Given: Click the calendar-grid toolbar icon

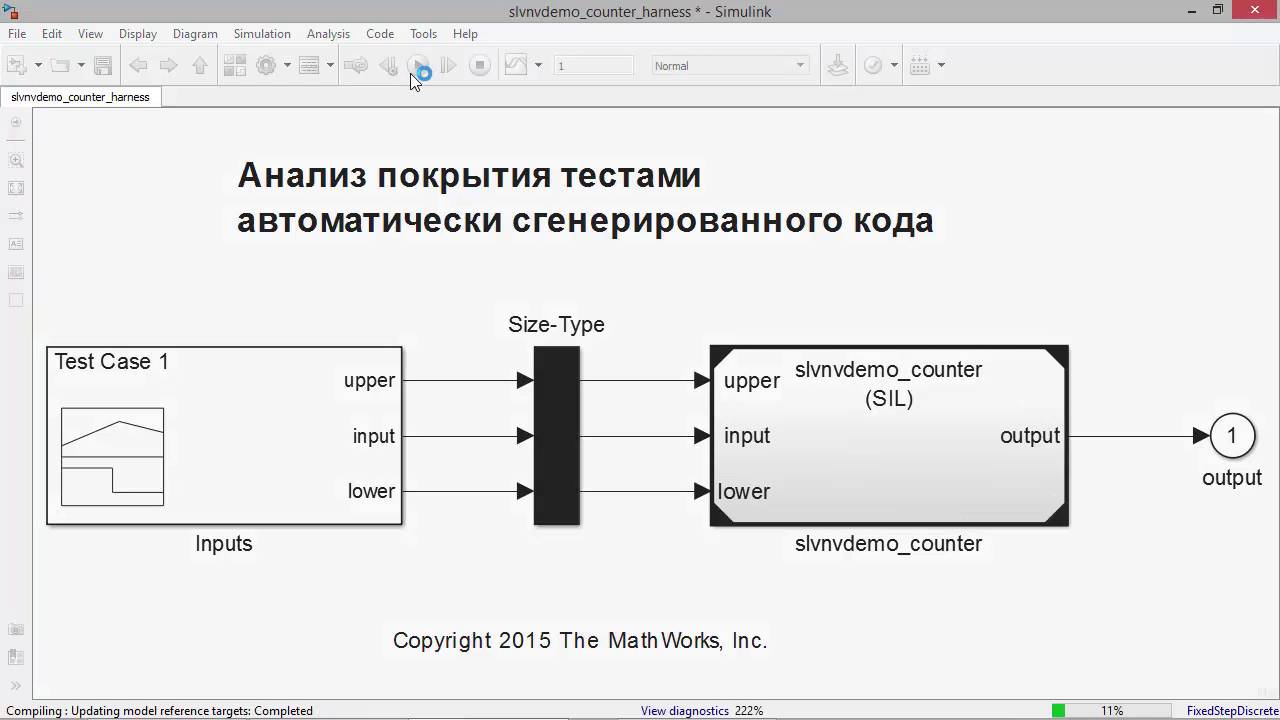Looking at the screenshot, I should tap(921, 66).
